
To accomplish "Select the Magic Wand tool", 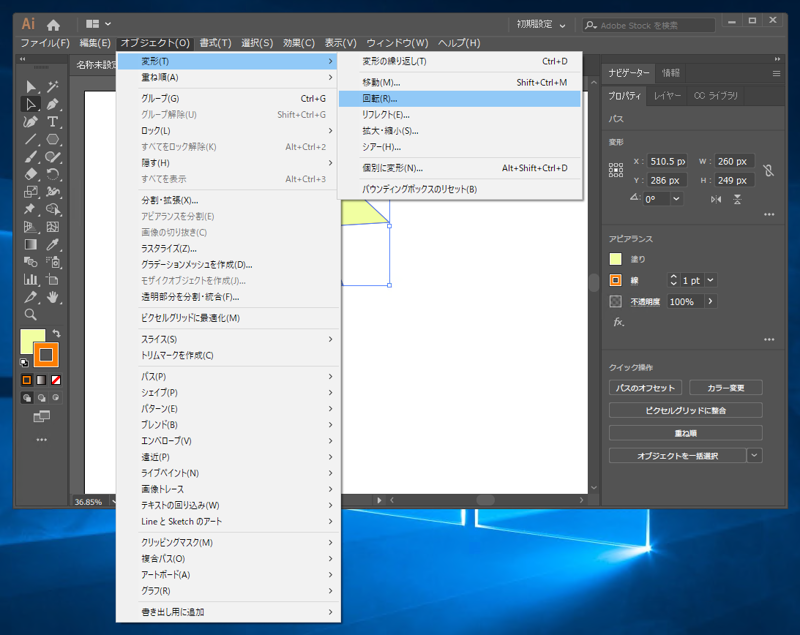I will coord(53,86).
